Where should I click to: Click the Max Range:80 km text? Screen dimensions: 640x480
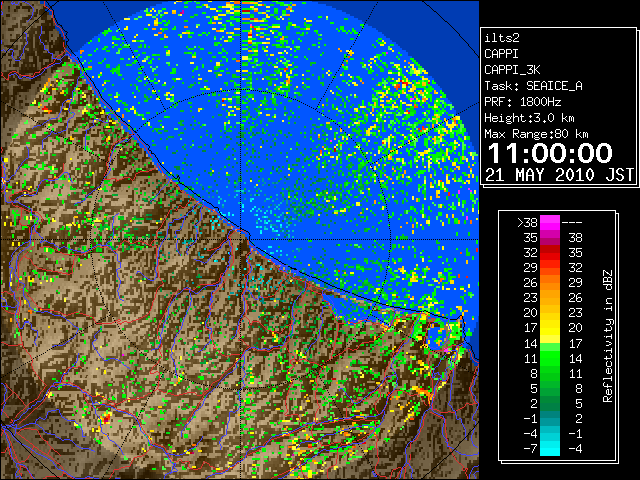(536, 134)
